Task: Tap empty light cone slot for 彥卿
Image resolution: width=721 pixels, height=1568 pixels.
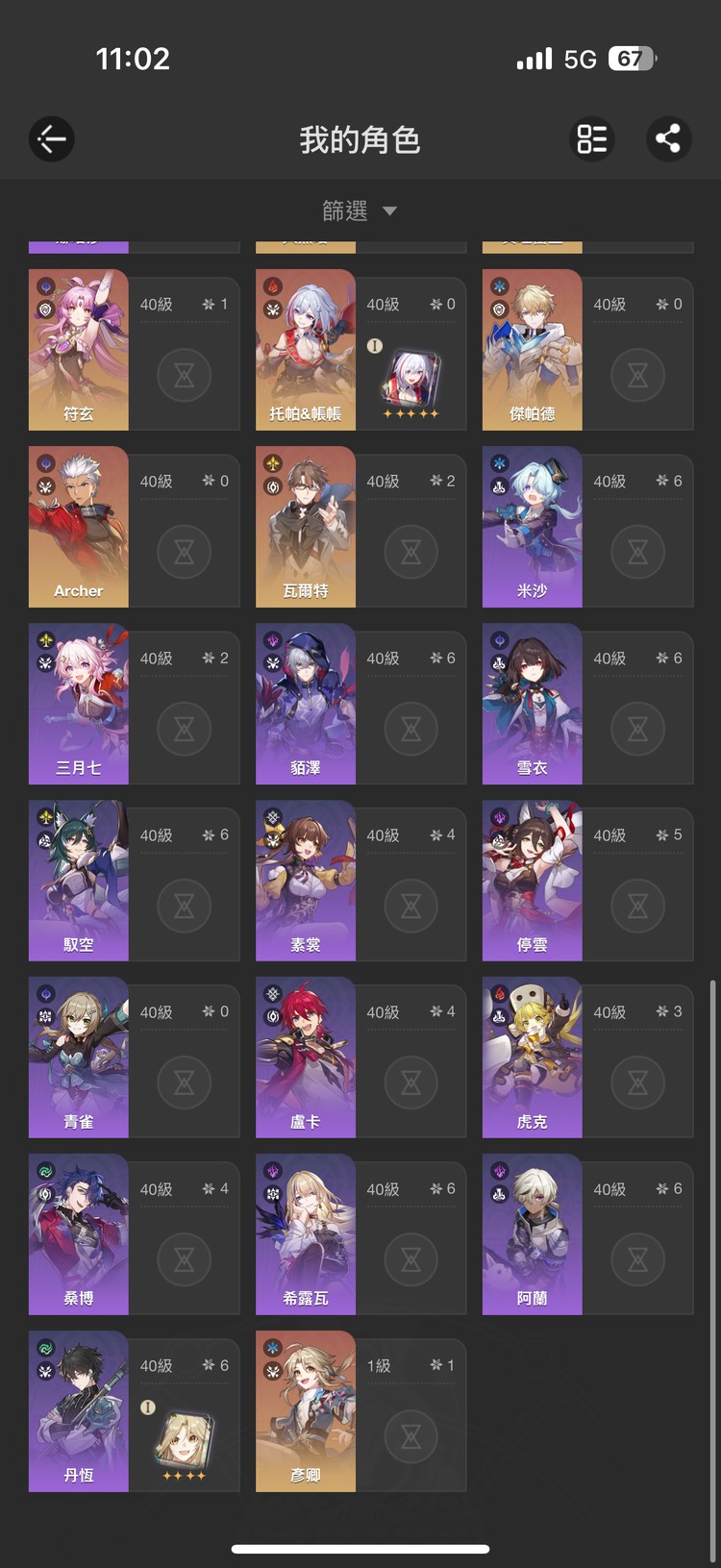Action: [x=411, y=1436]
